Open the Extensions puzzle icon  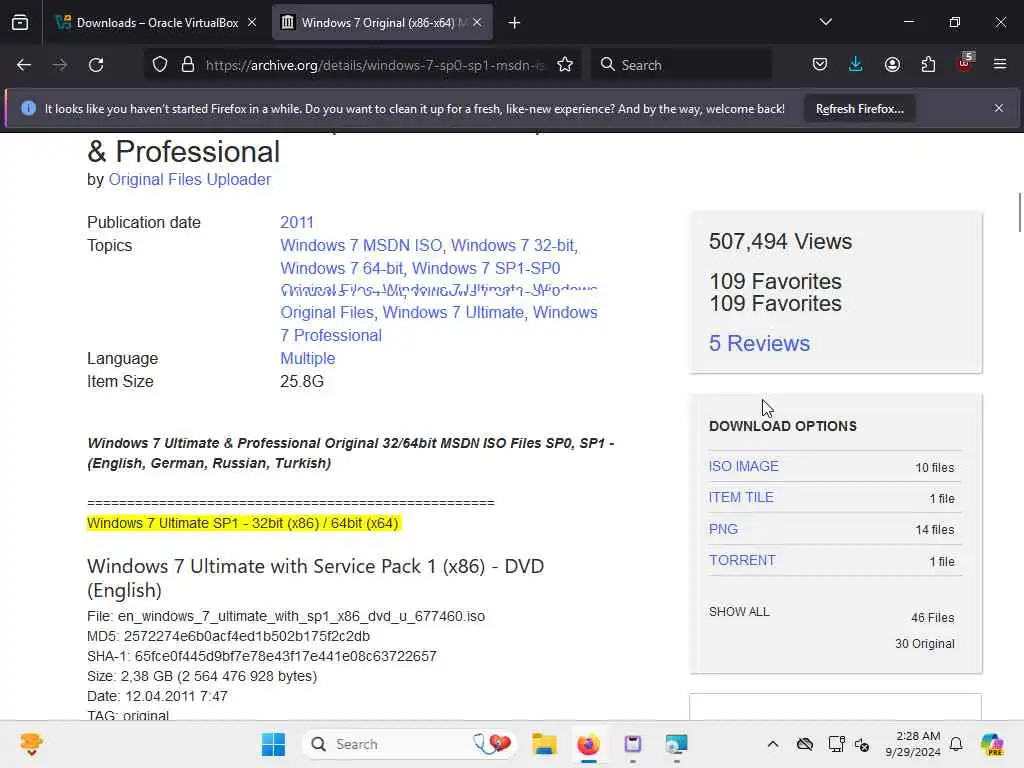tap(928, 65)
